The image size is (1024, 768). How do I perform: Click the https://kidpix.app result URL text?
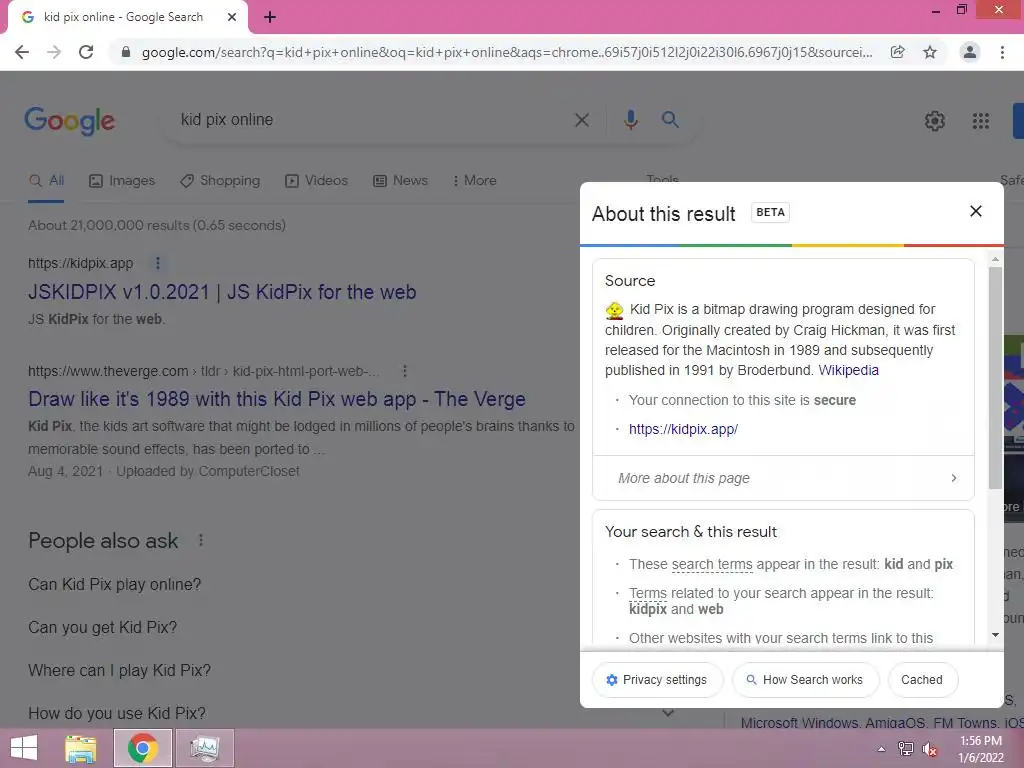(x=80, y=263)
